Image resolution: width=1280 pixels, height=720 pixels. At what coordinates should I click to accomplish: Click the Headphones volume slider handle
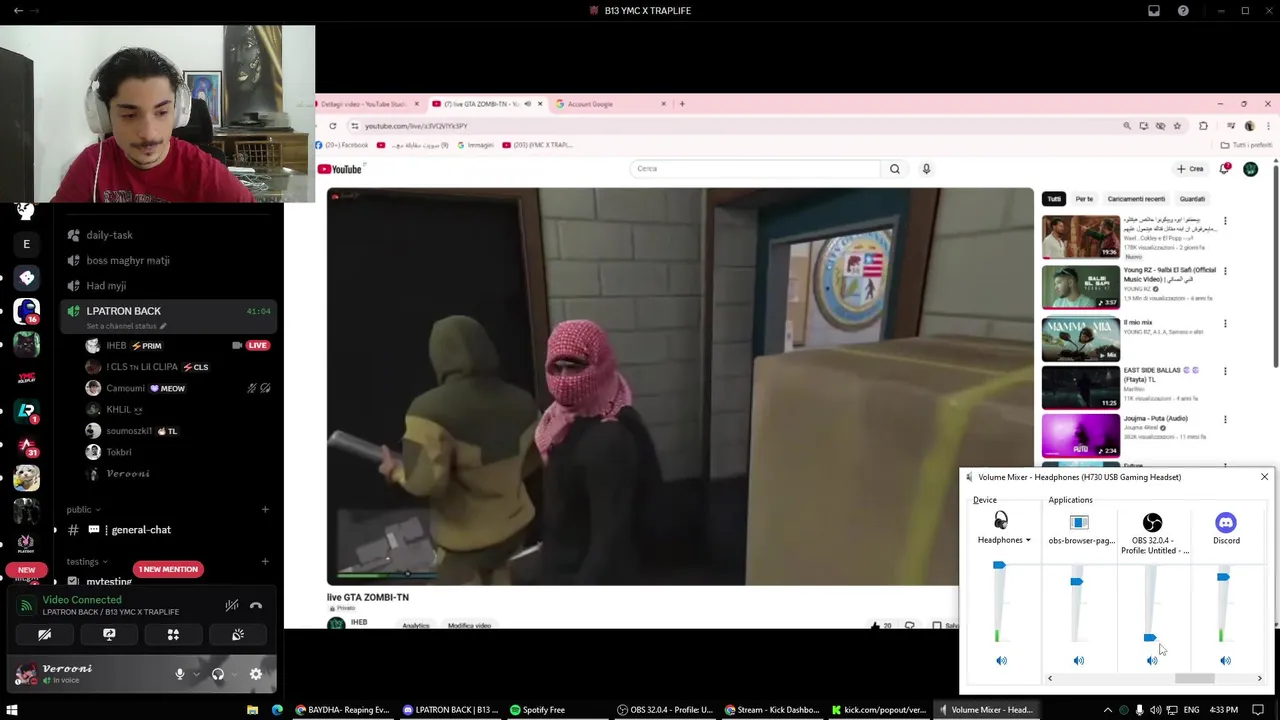click(x=999, y=566)
